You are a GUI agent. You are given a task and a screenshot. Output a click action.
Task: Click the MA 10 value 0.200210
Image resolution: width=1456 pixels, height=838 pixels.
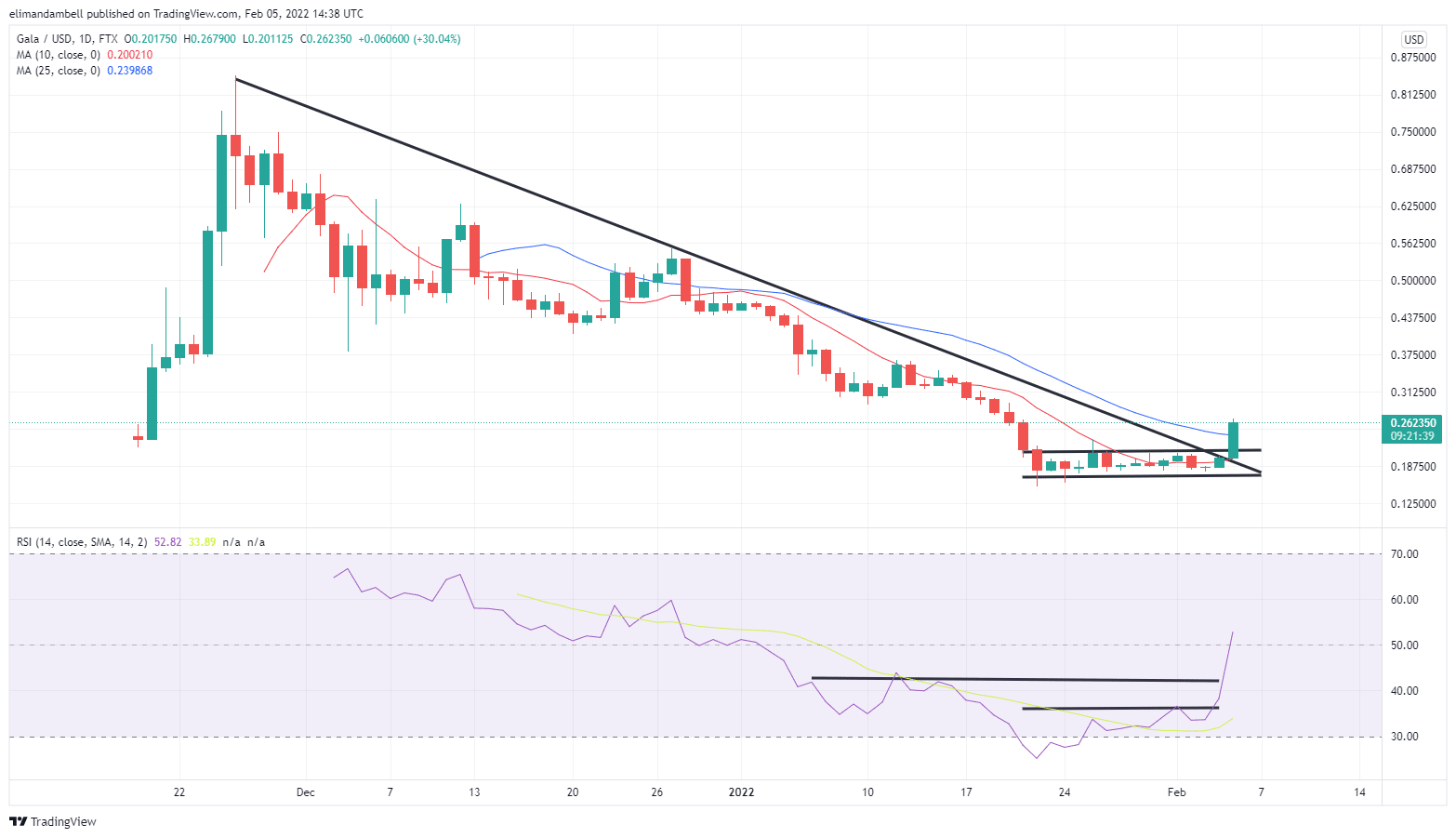[x=130, y=55]
